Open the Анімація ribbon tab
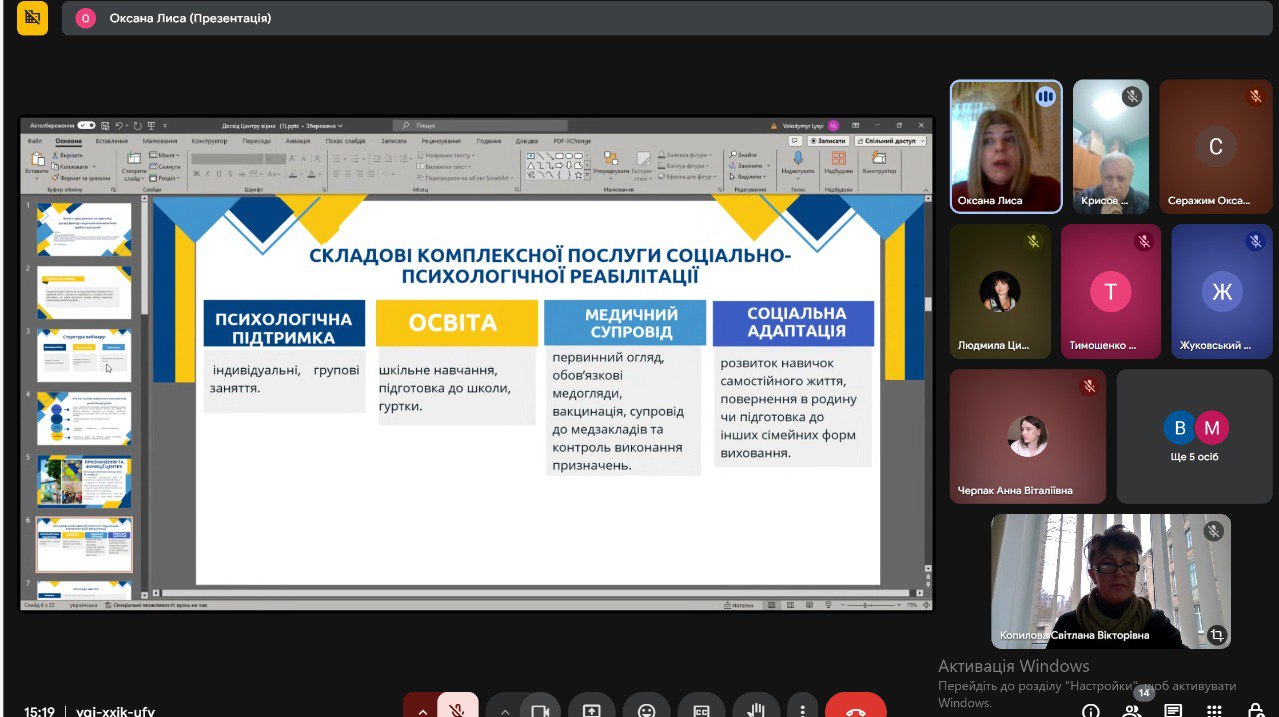The width and height of the screenshot is (1279, 717). [298, 141]
